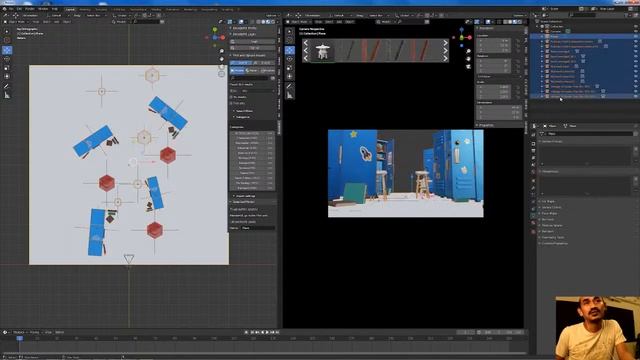Viewport: 640px width, 360px height.
Task: Open the Object Mode dropdown in the camera viewport
Action: 298,22
